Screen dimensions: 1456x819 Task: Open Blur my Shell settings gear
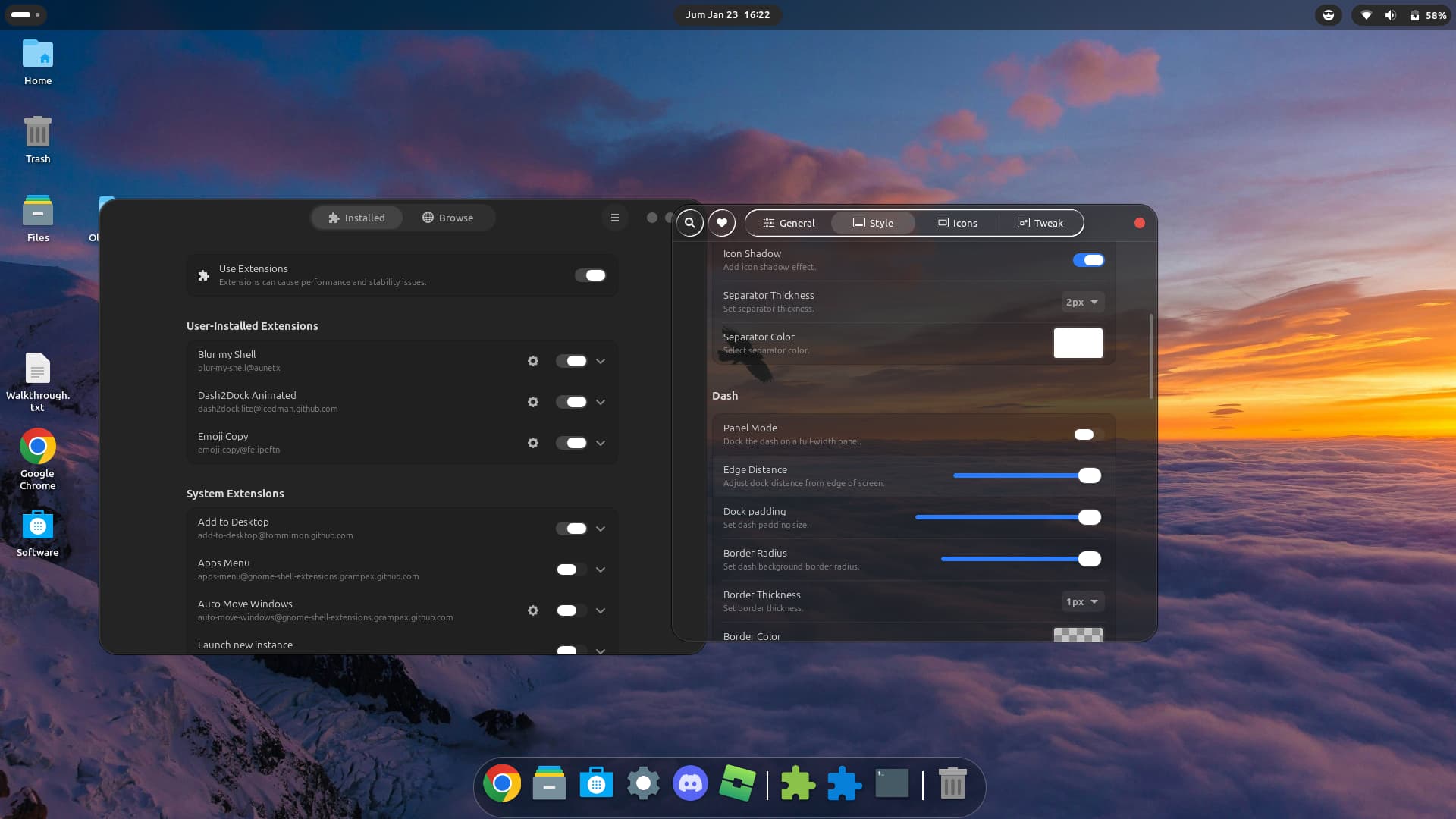[x=533, y=361]
